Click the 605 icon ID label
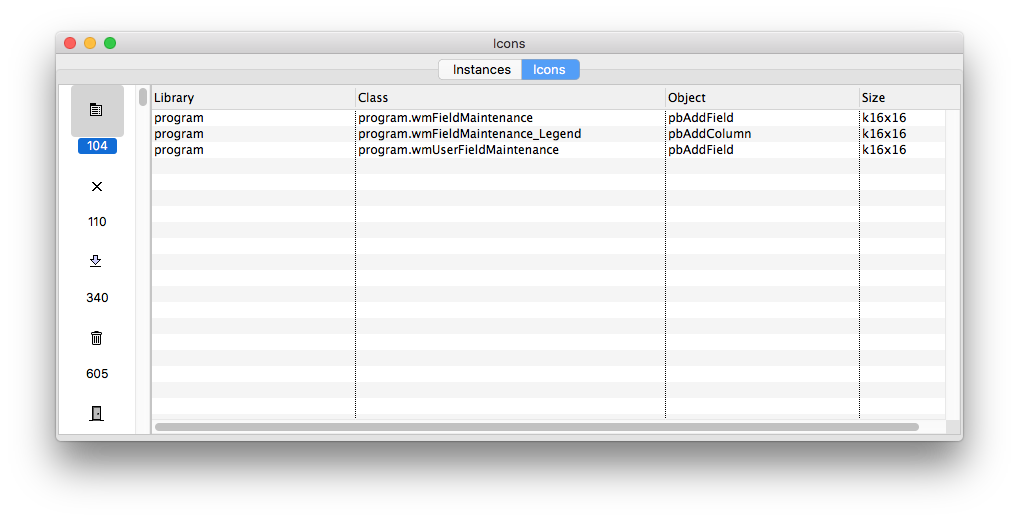The width and height of the screenshot is (1019, 521). 97,374
